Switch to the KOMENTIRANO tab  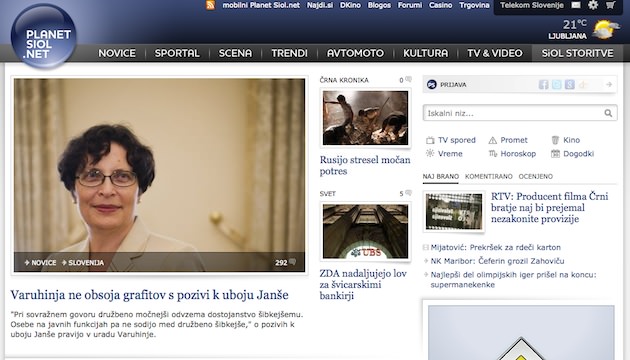point(489,176)
